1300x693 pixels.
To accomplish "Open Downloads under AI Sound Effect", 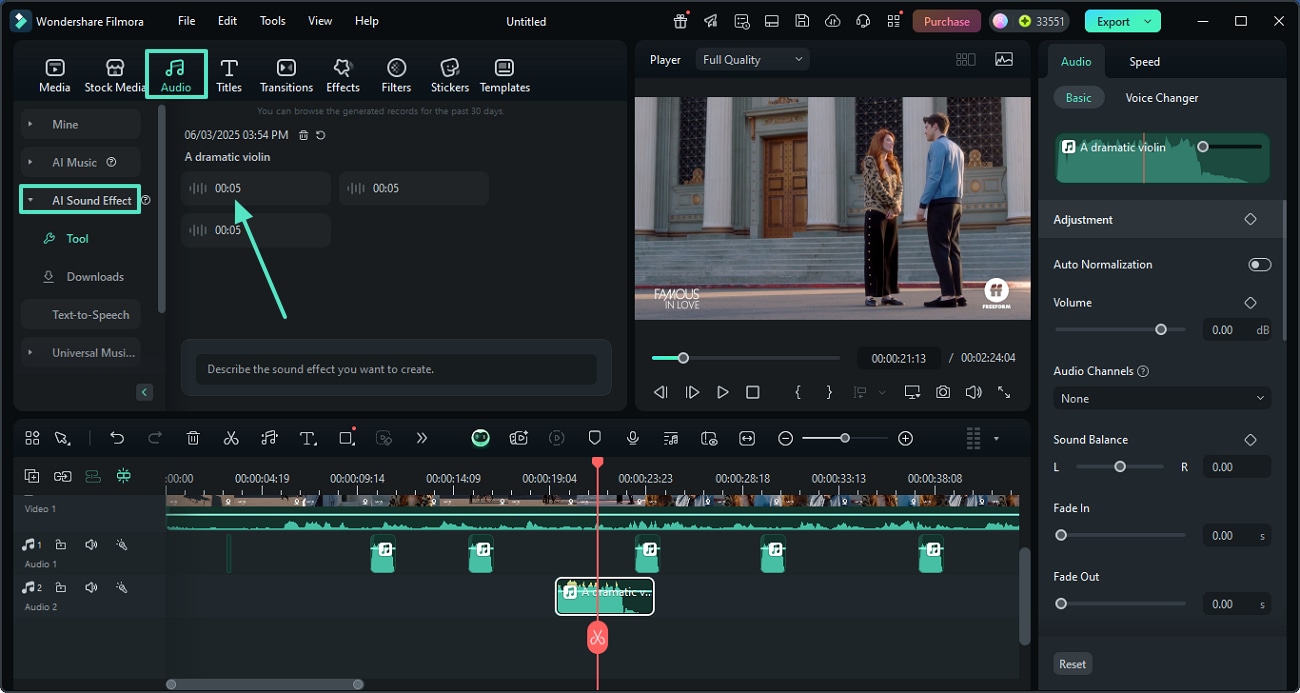I will [x=84, y=276].
